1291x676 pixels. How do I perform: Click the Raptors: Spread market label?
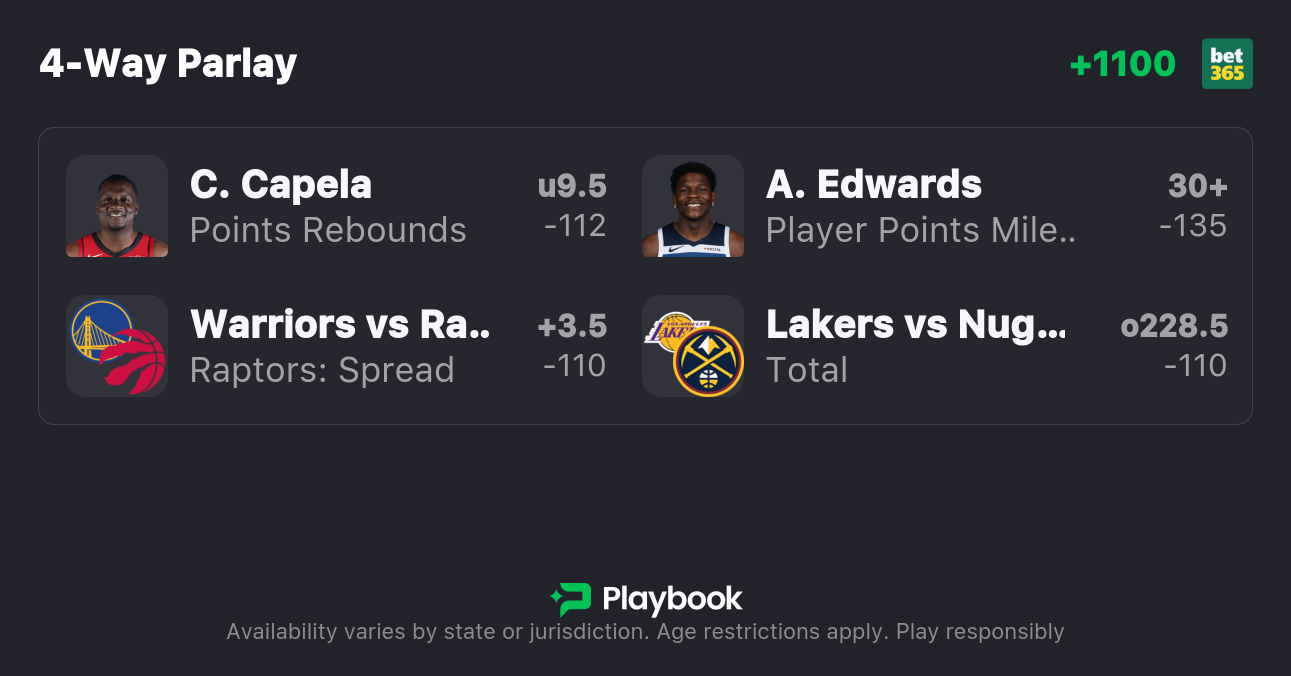coord(322,370)
